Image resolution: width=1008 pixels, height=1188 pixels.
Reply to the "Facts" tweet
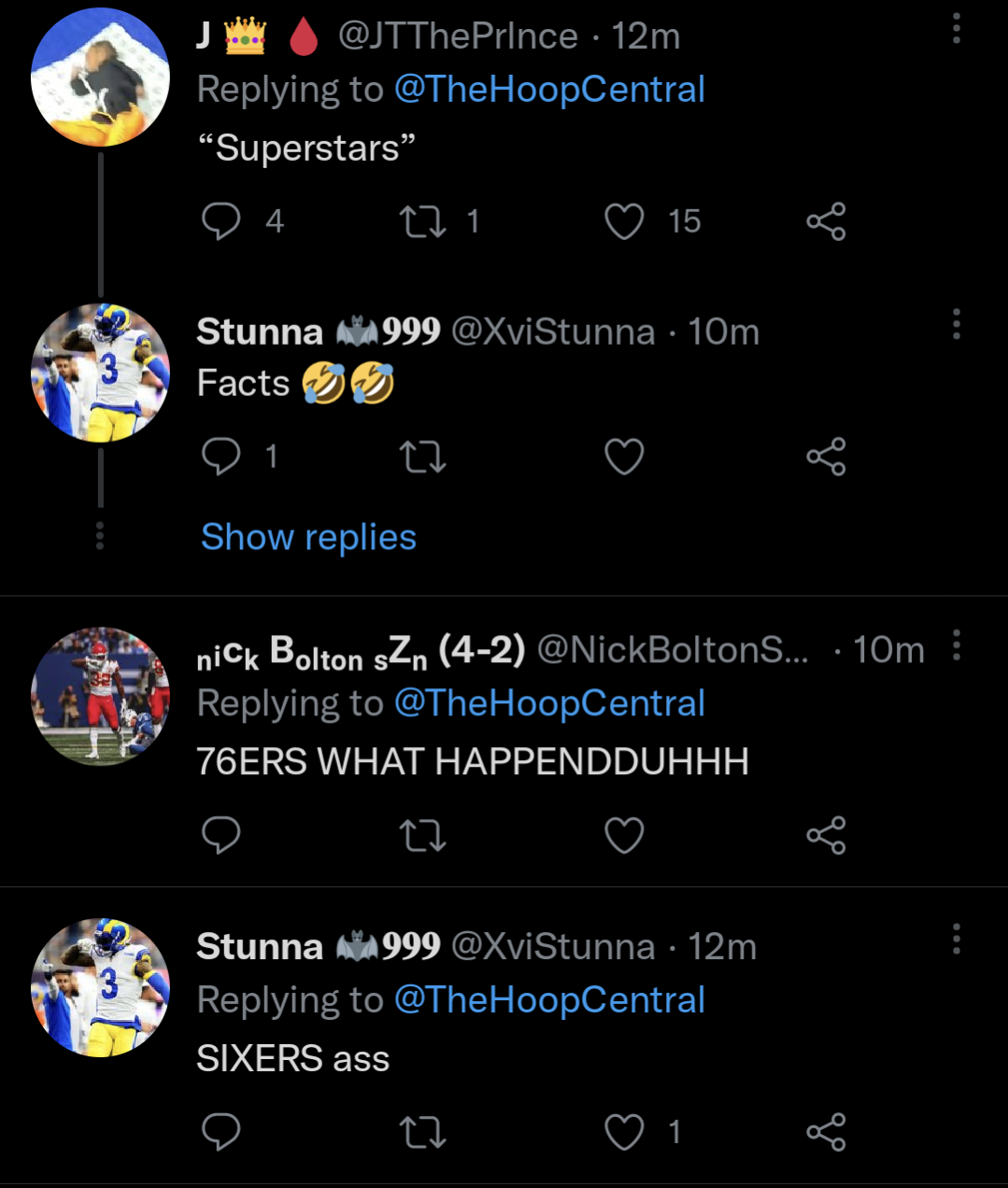tap(221, 457)
